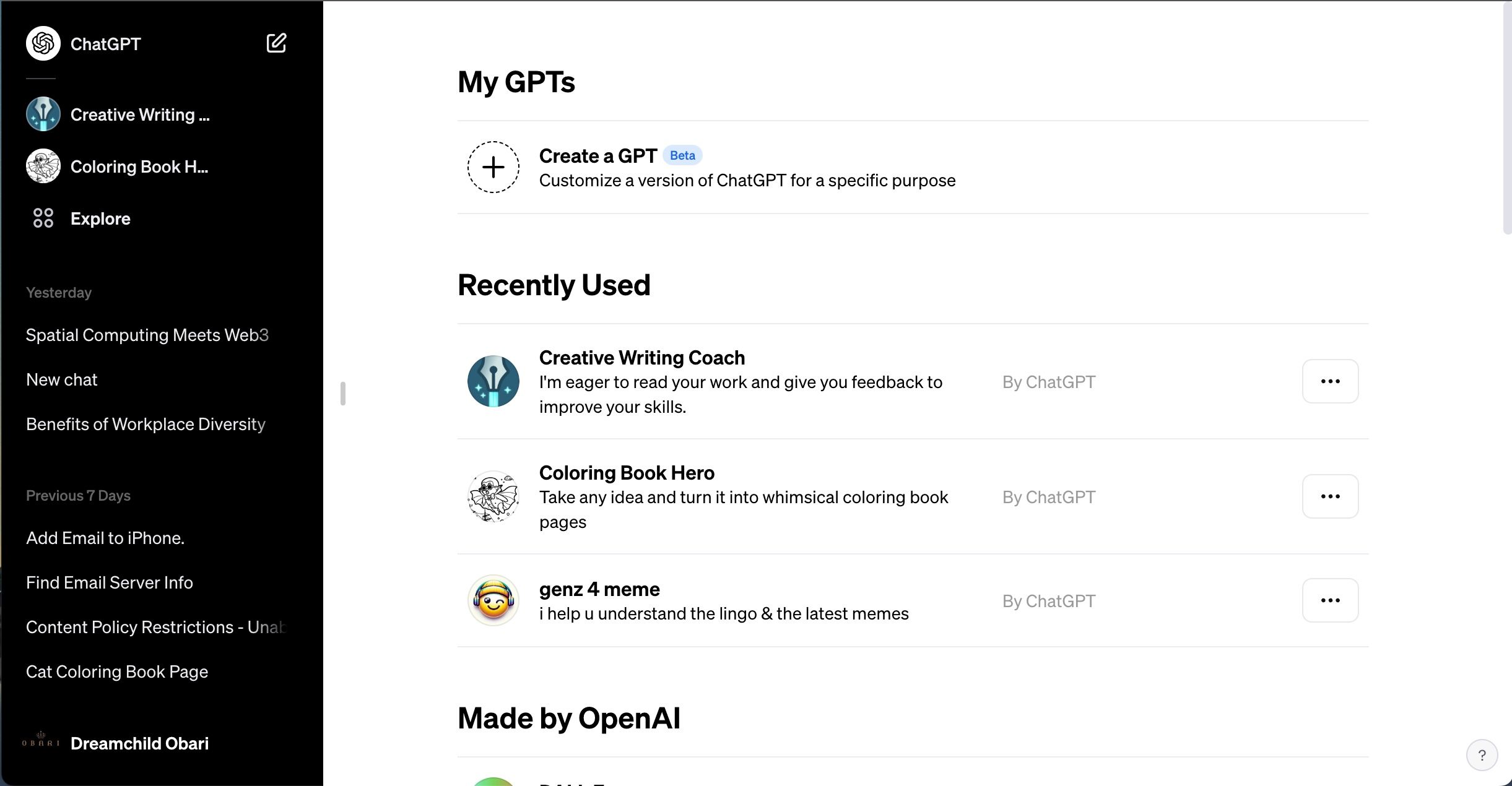
Task: Click the new chat compose icon
Action: pyautogui.click(x=276, y=43)
